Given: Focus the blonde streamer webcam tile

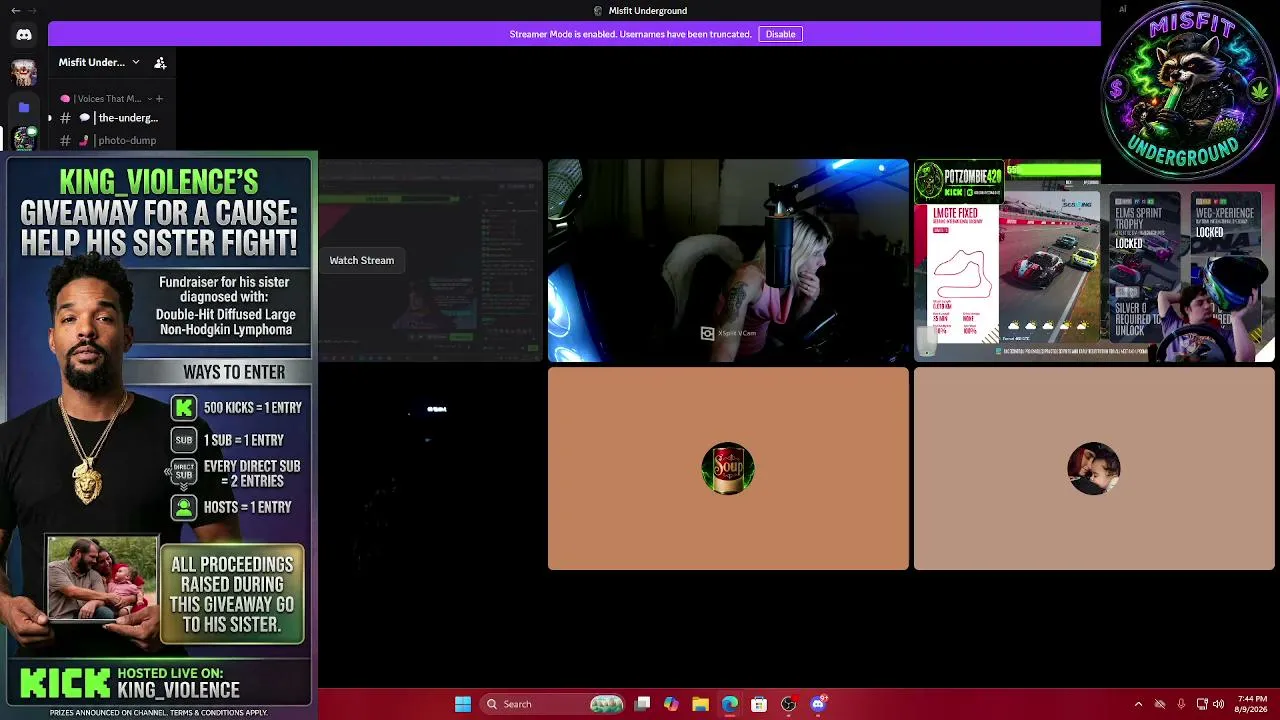Looking at the screenshot, I should coord(728,260).
